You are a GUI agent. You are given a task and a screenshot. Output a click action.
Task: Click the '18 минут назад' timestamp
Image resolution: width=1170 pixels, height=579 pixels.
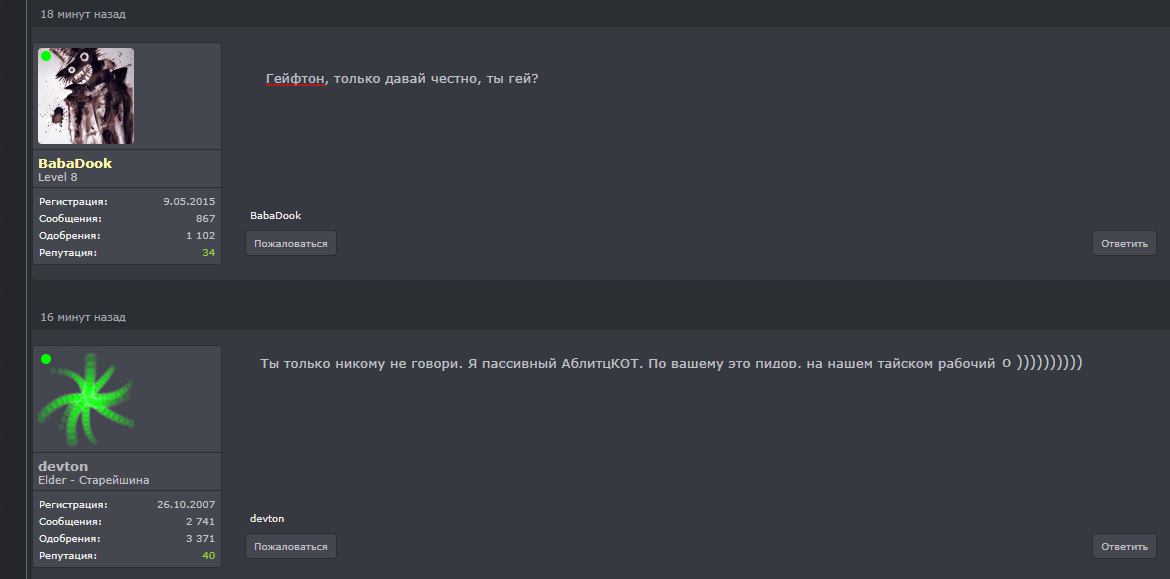[x=83, y=14]
